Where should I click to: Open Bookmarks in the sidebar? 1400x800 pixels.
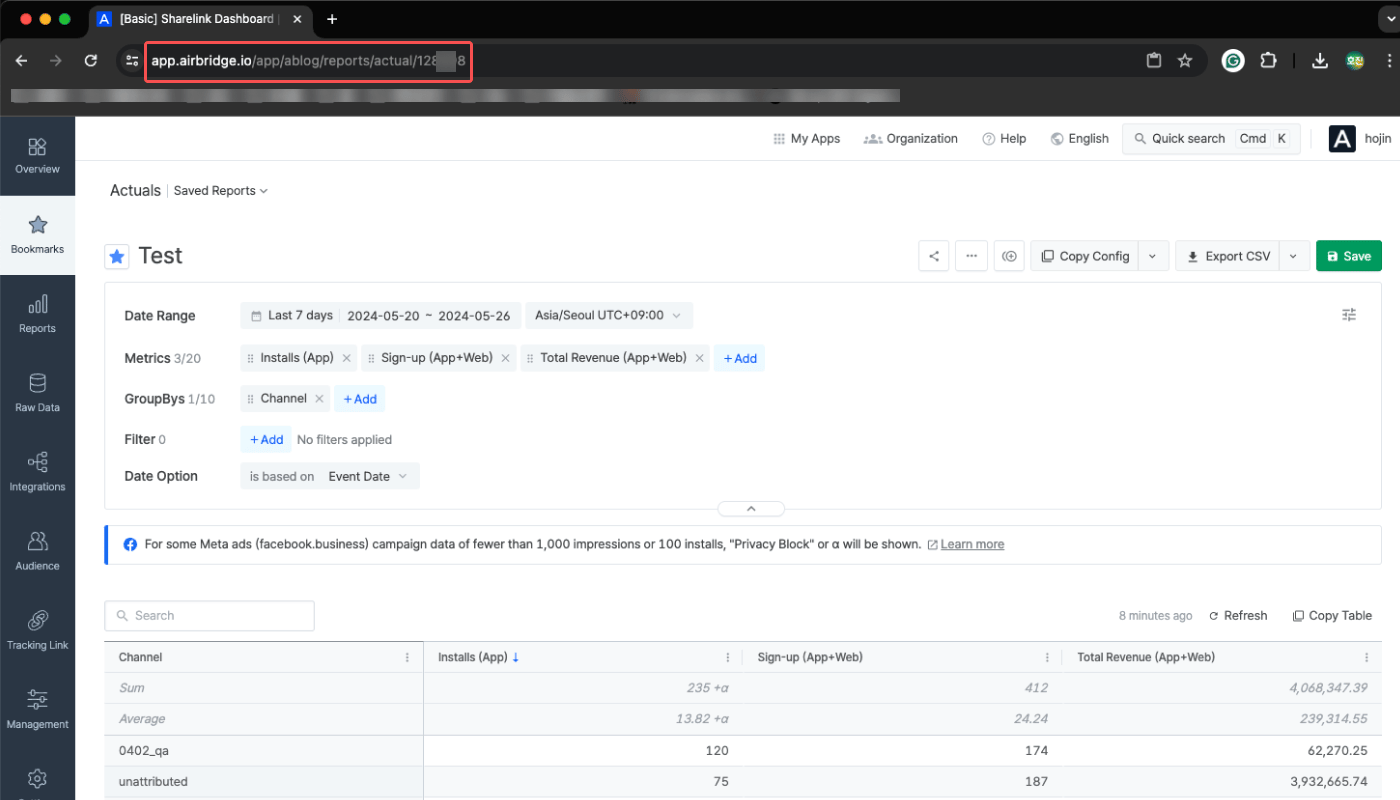(37, 235)
